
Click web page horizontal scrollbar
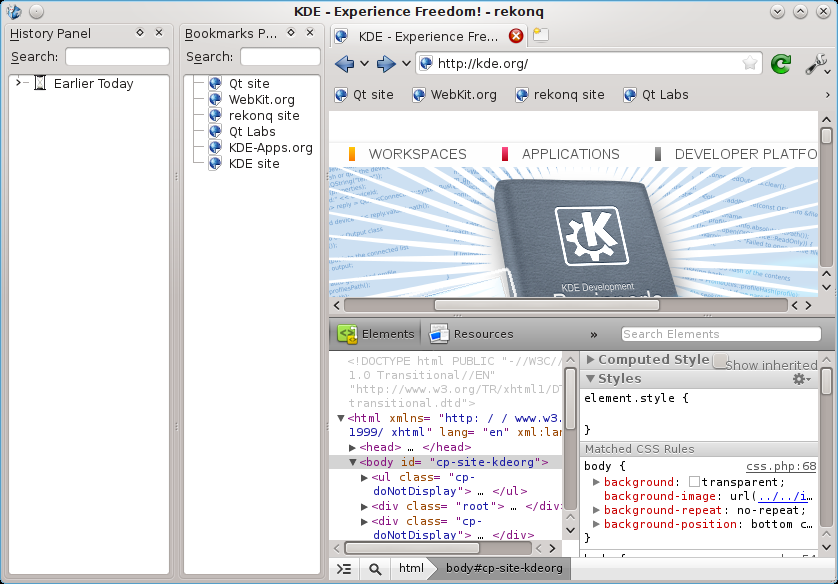547,305
